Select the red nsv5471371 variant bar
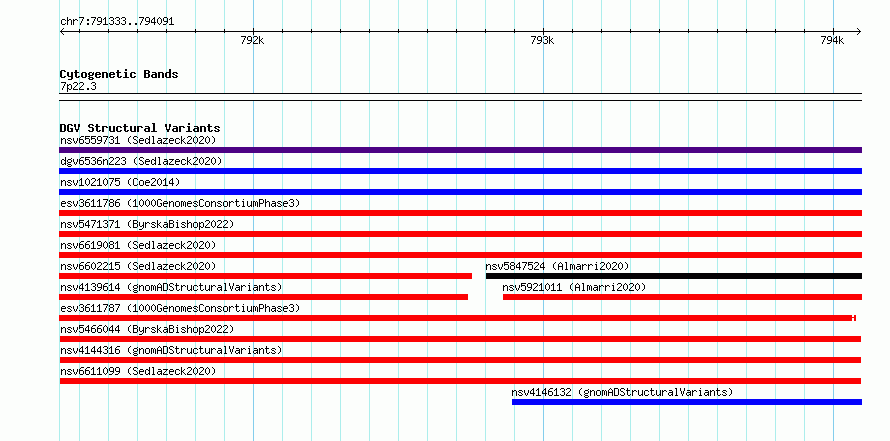Image resolution: width=890 pixels, height=441 pixels. (x=460, y=234)
